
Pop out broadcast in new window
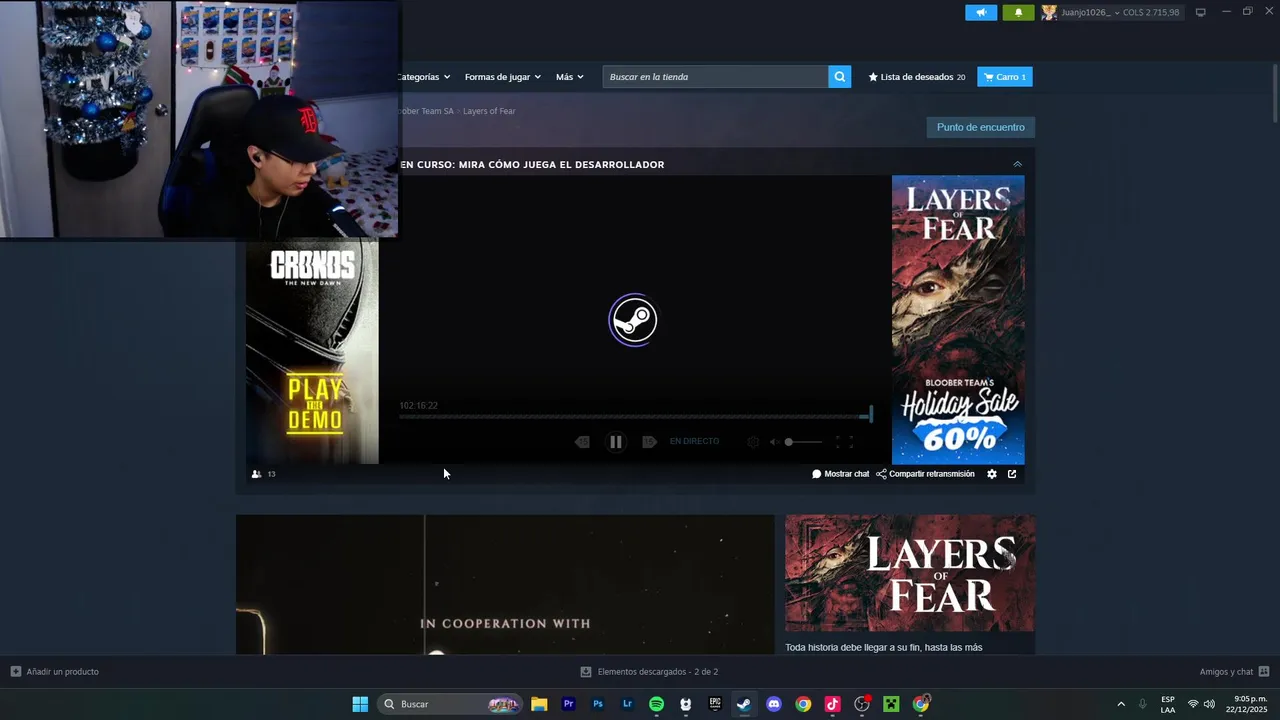coord(1012,474)
